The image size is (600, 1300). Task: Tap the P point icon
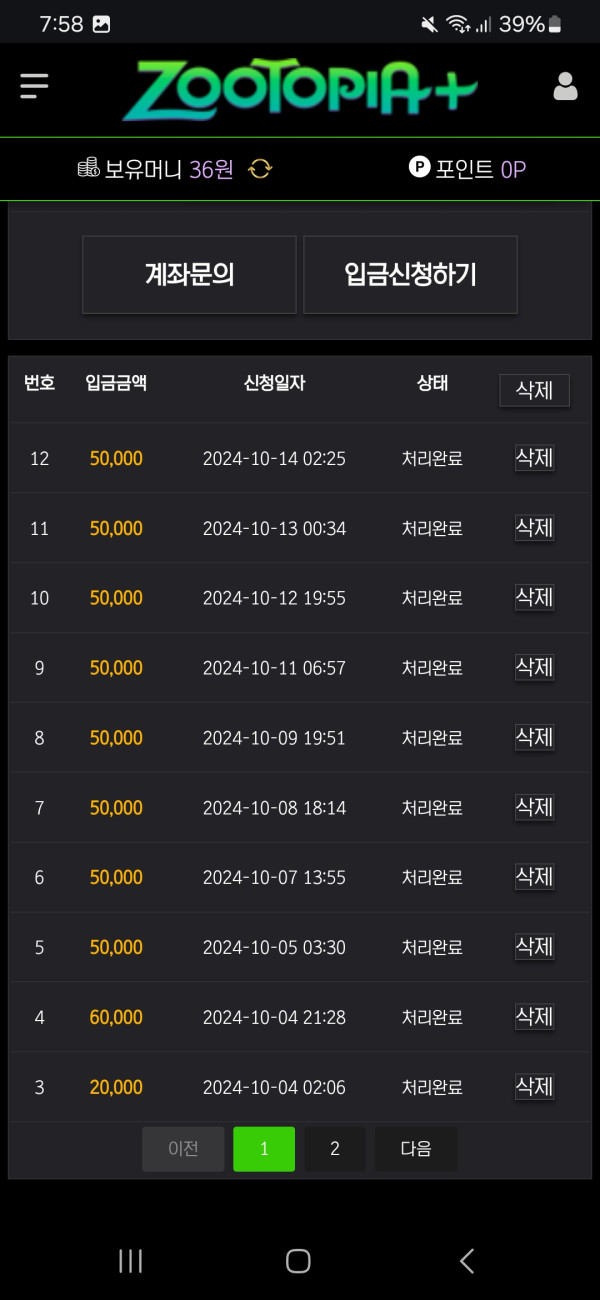pos(419,167)
